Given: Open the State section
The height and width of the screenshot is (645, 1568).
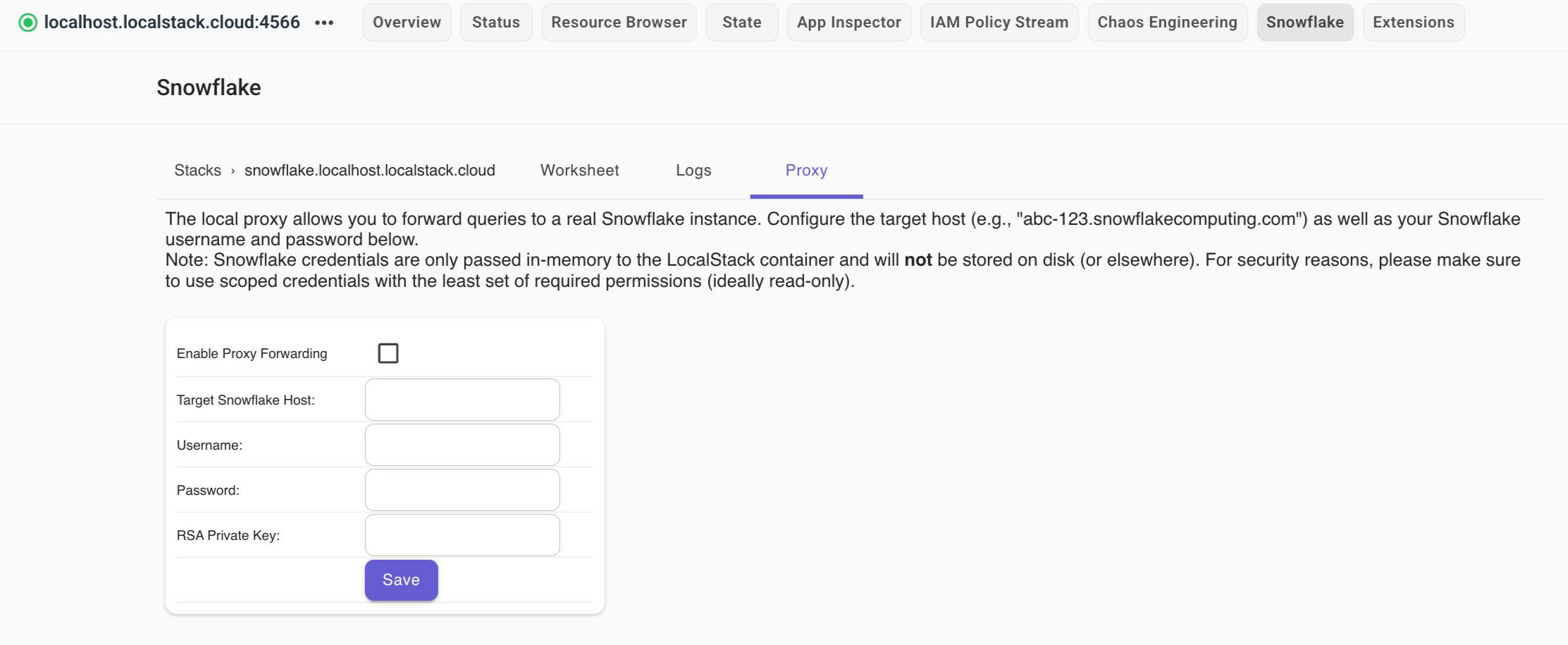Looking at the screenshot, I should coord(741,22).
